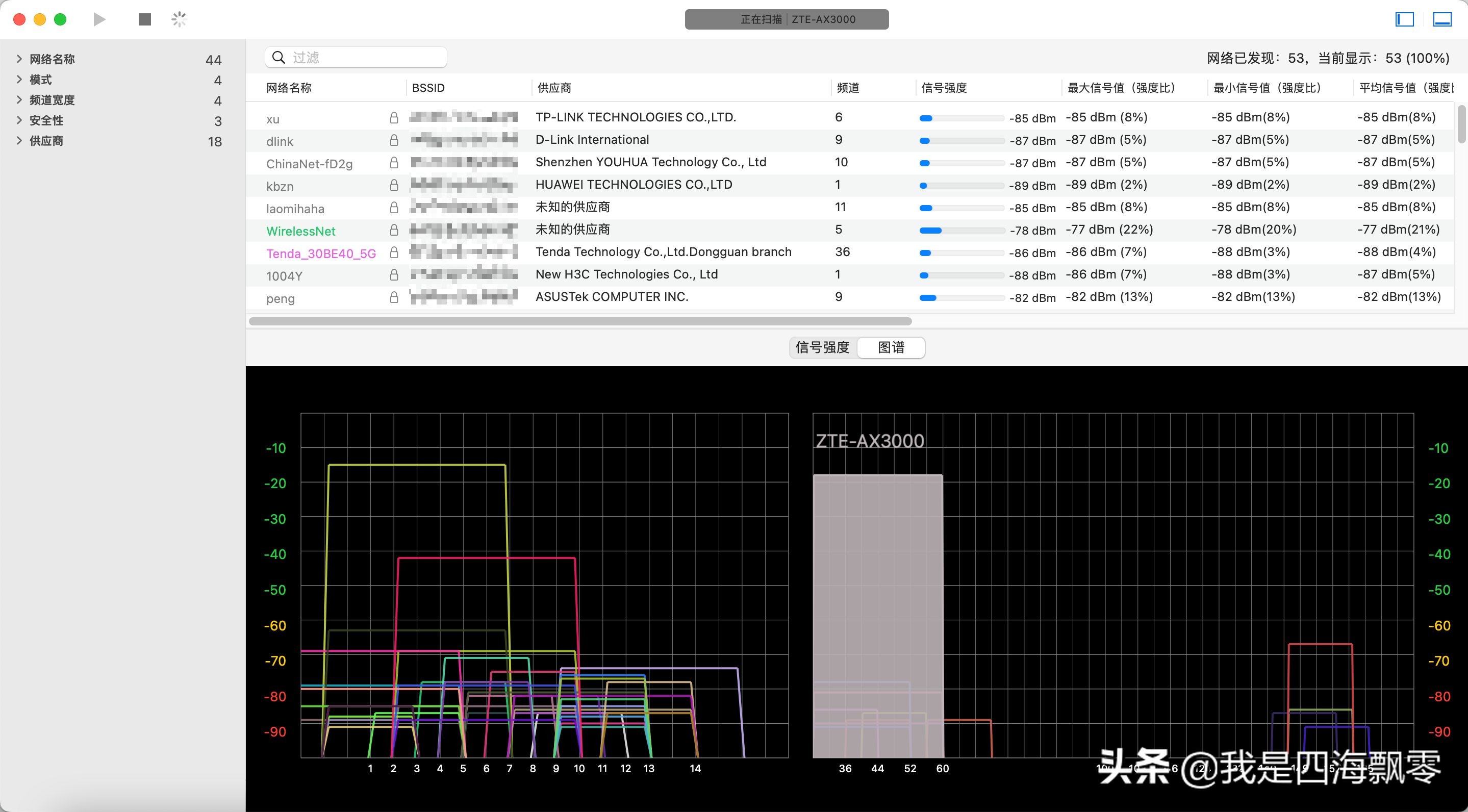Click HUAWEI TECHNOLOGIES CO.,LTD vendor cell
This screenshot has height=812, width=1468.
point(634,184)
